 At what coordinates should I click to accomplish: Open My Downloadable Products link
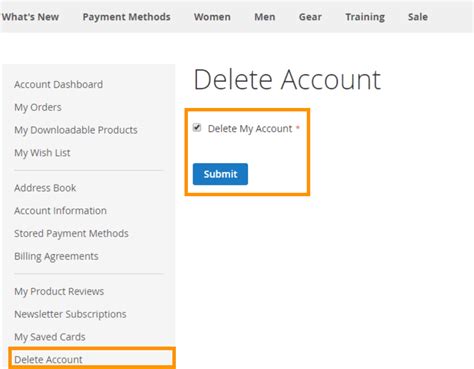coord(76,130)
